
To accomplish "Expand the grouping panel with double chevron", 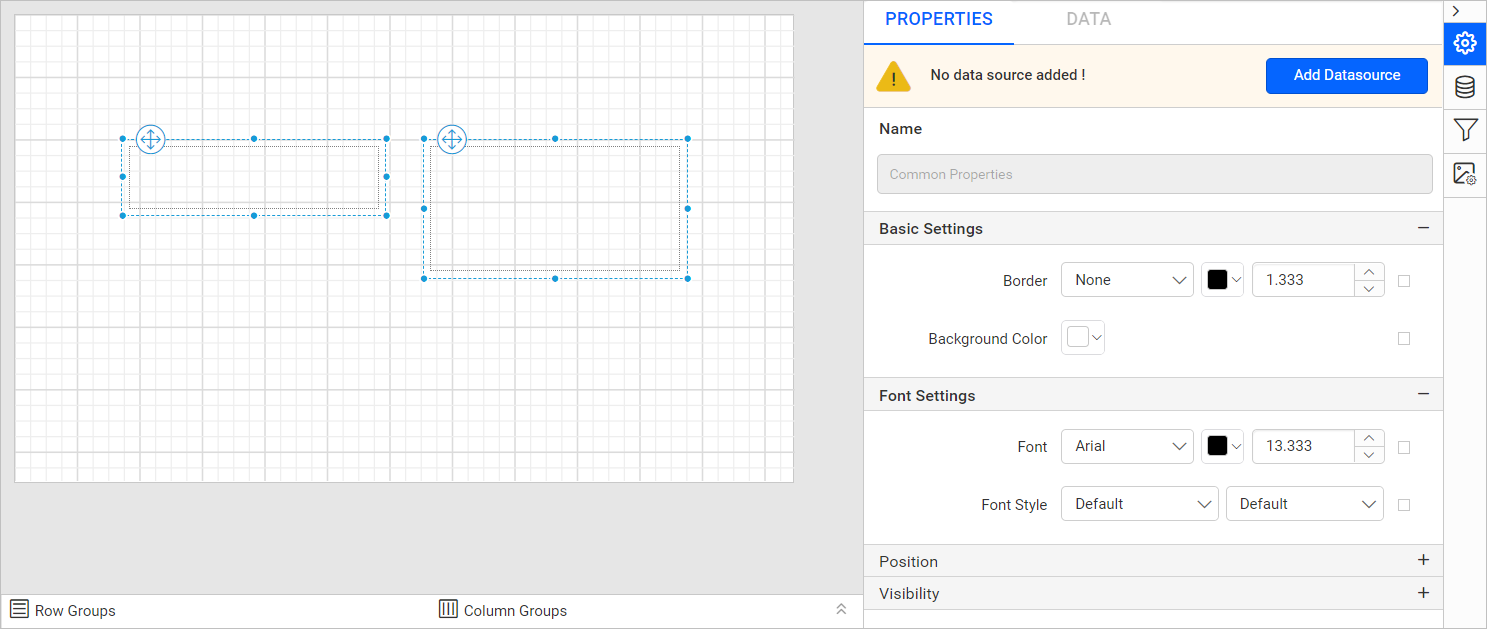I will point(841,609).
